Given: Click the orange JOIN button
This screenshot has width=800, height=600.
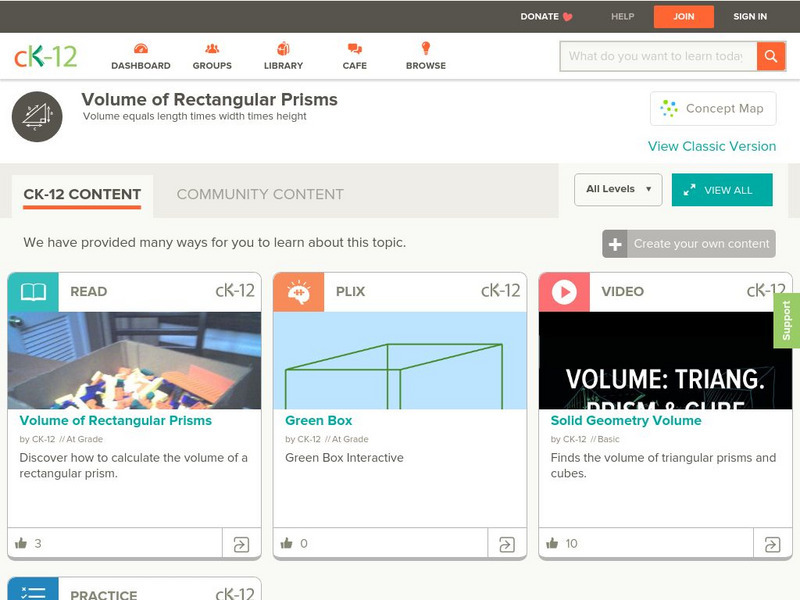Looking at the screenshot, I should click(x=684, y=17).
